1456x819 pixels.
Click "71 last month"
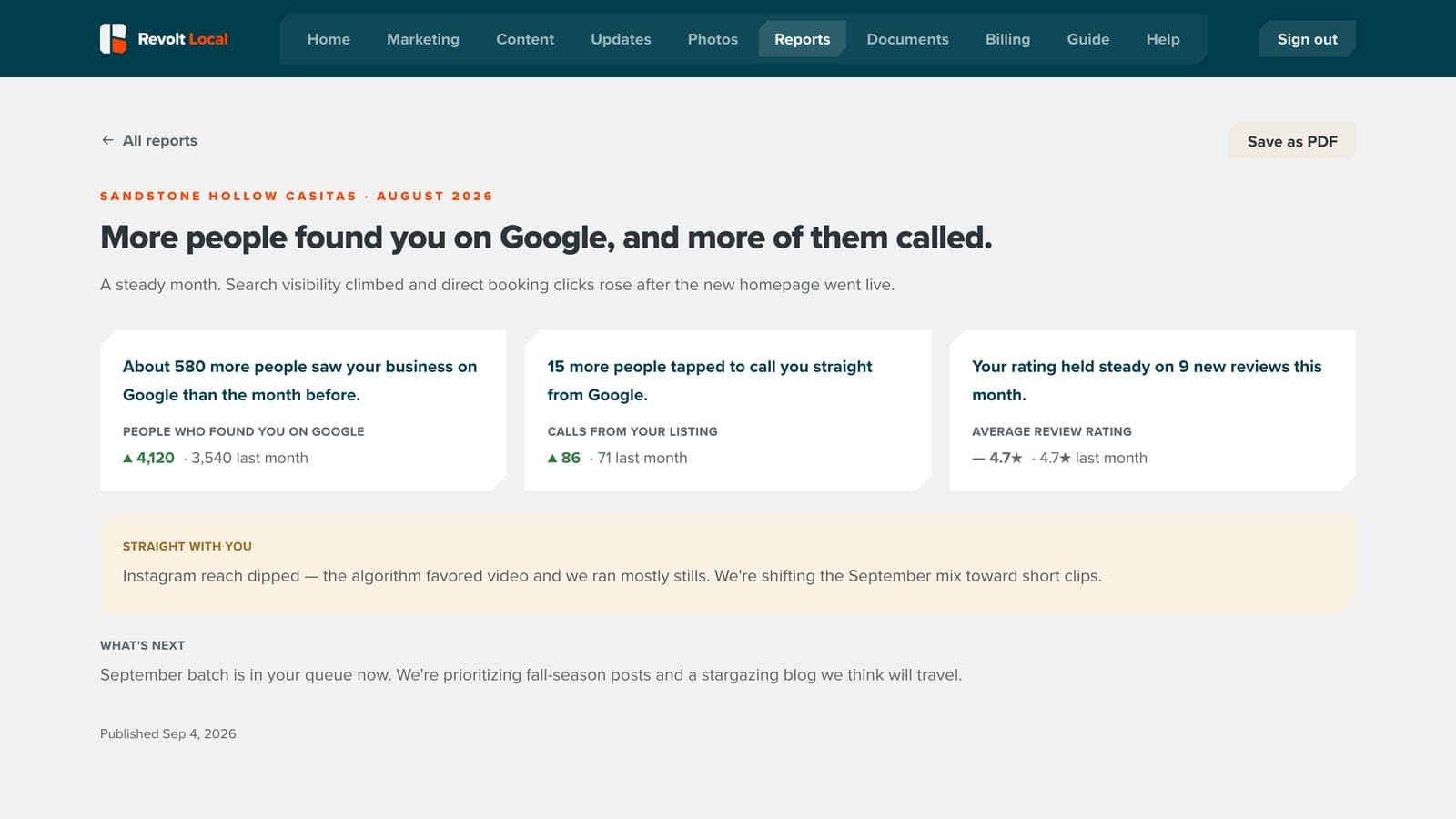point(642,458)
